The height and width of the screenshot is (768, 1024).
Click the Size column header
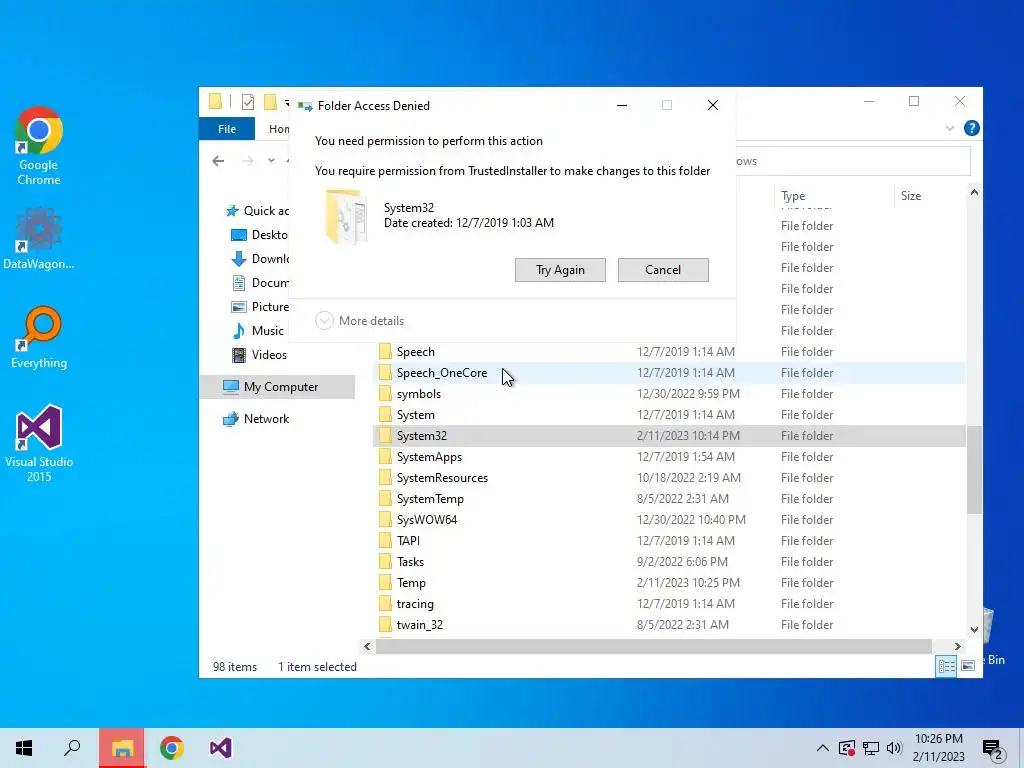tap(929, 196)
